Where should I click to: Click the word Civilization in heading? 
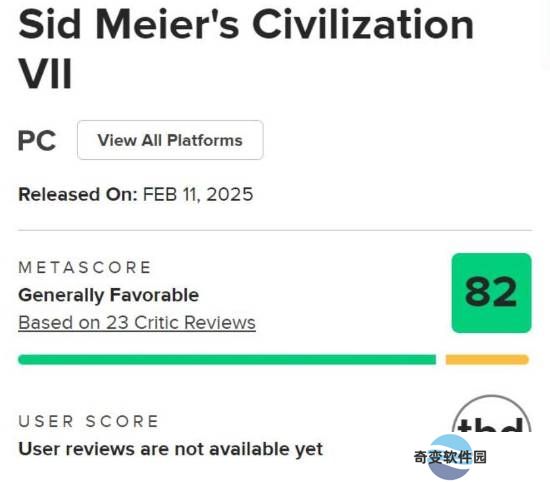coord(363,25)
